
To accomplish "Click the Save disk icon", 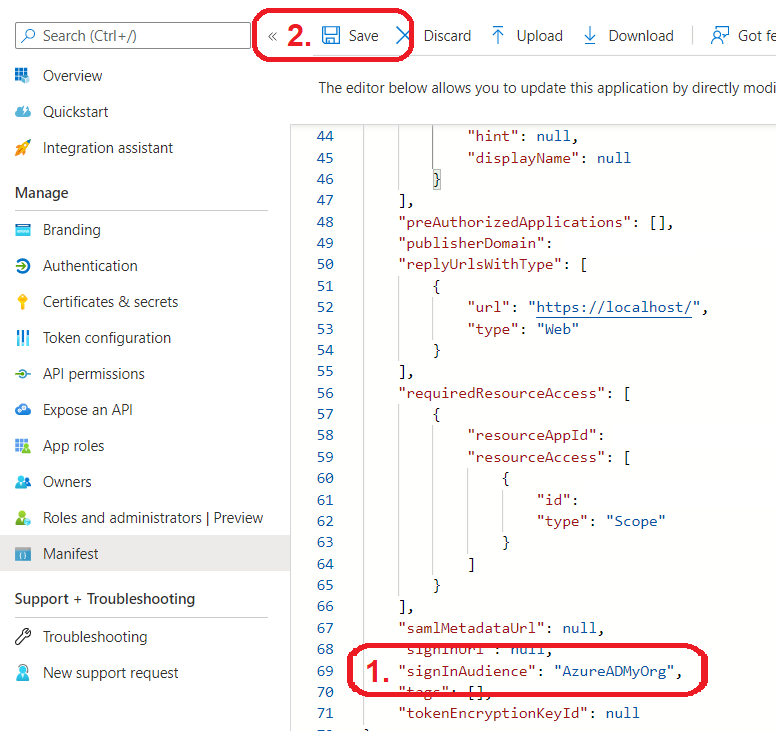I will click(x=331, y=36).
